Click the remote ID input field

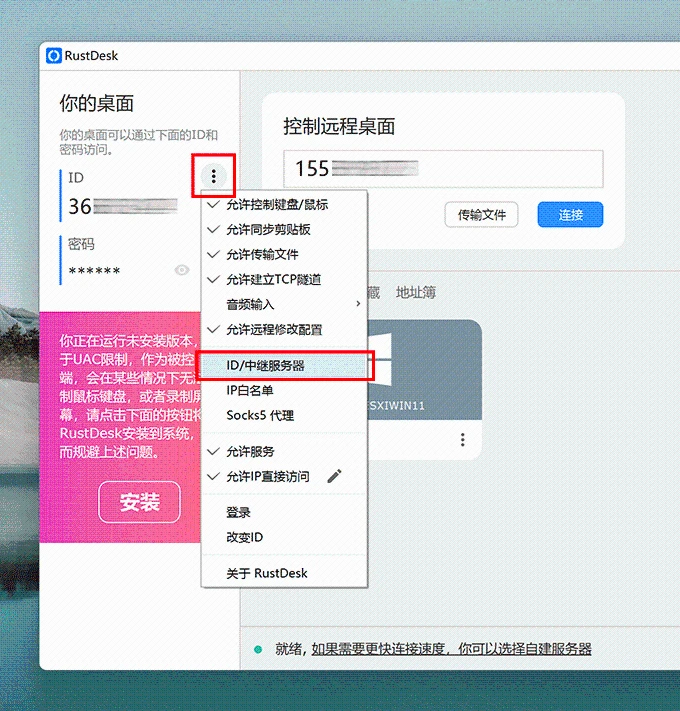coord(443,169)
